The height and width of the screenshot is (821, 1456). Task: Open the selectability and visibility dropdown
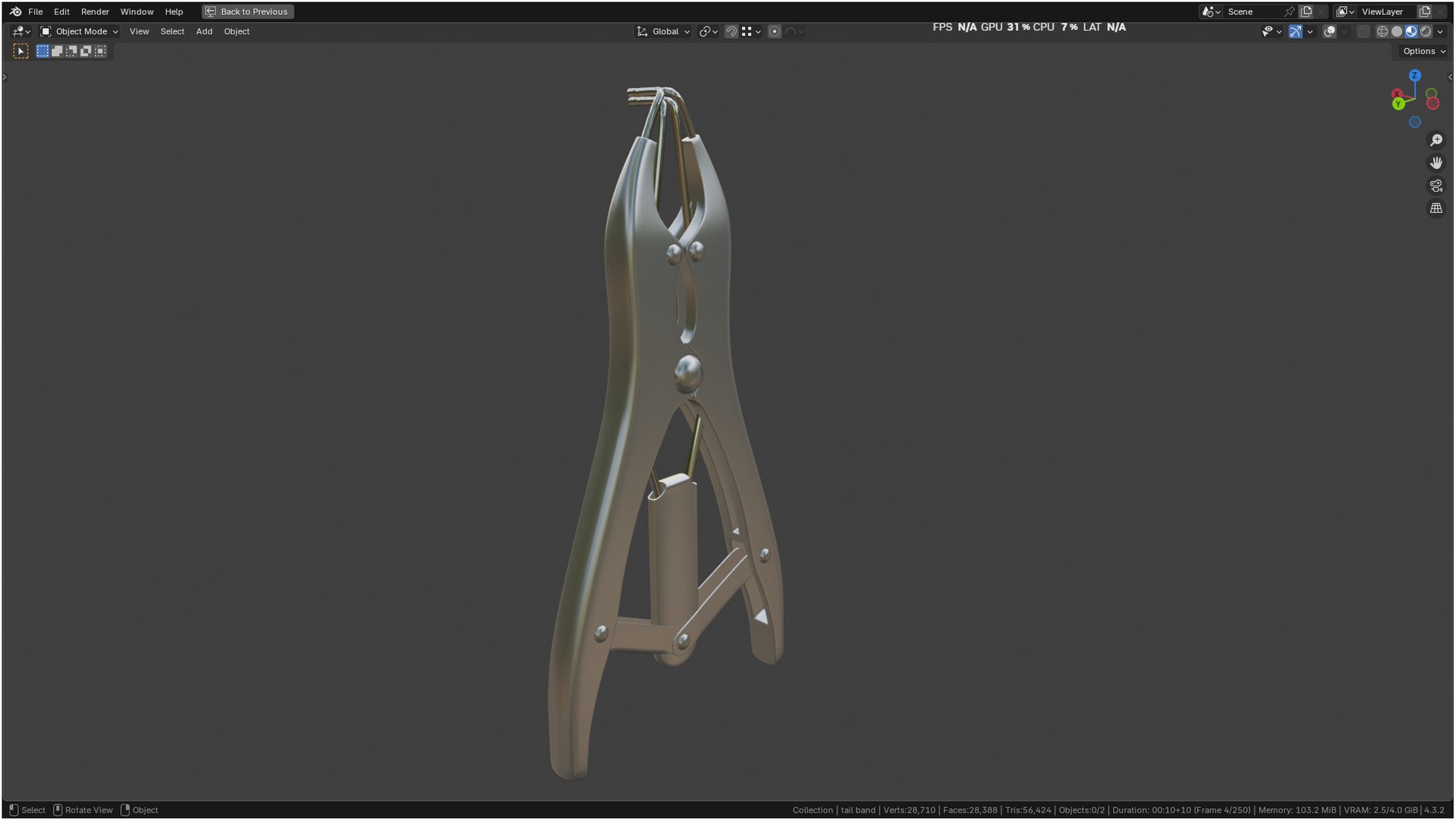tap(1271, 31)
